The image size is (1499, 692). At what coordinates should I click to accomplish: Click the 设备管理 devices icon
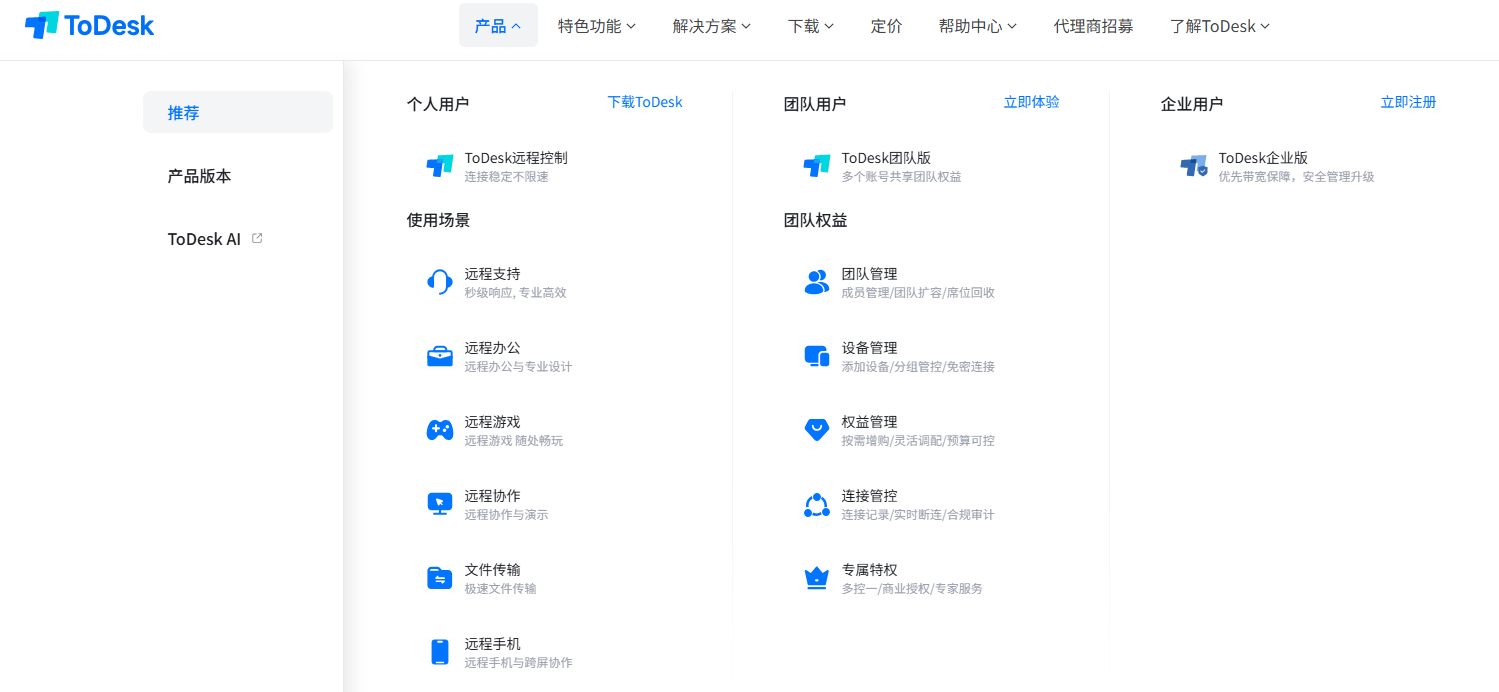point(817,356)
